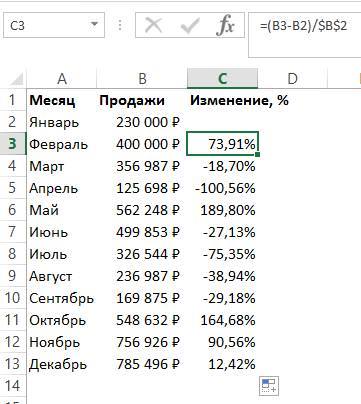This screenshot has width=361, height=404.
Task: Open the Auto Fill Options icon
Action: pyautogui.click(x=269, y=386)
